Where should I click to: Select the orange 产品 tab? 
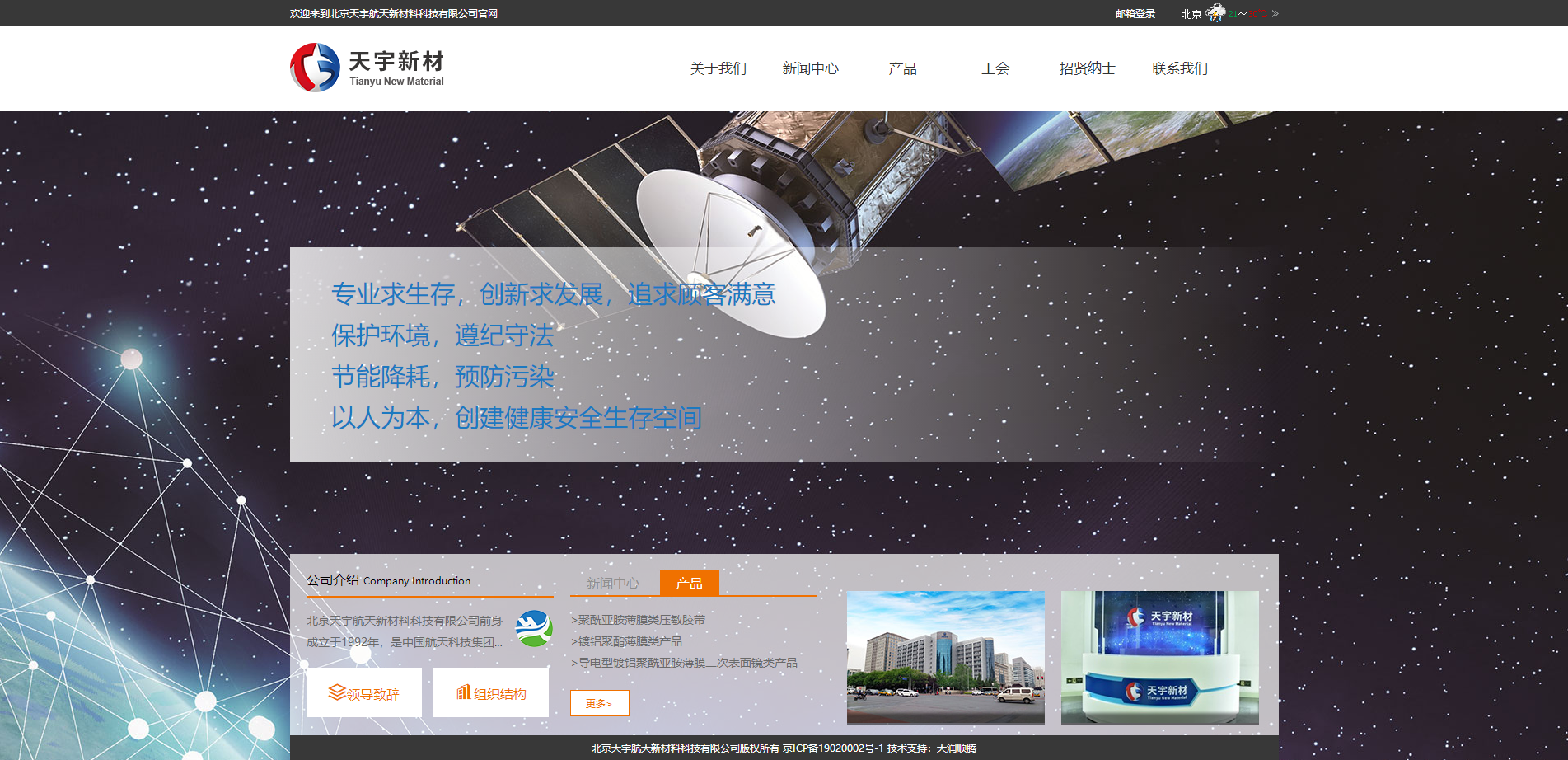tap(690, 583)
